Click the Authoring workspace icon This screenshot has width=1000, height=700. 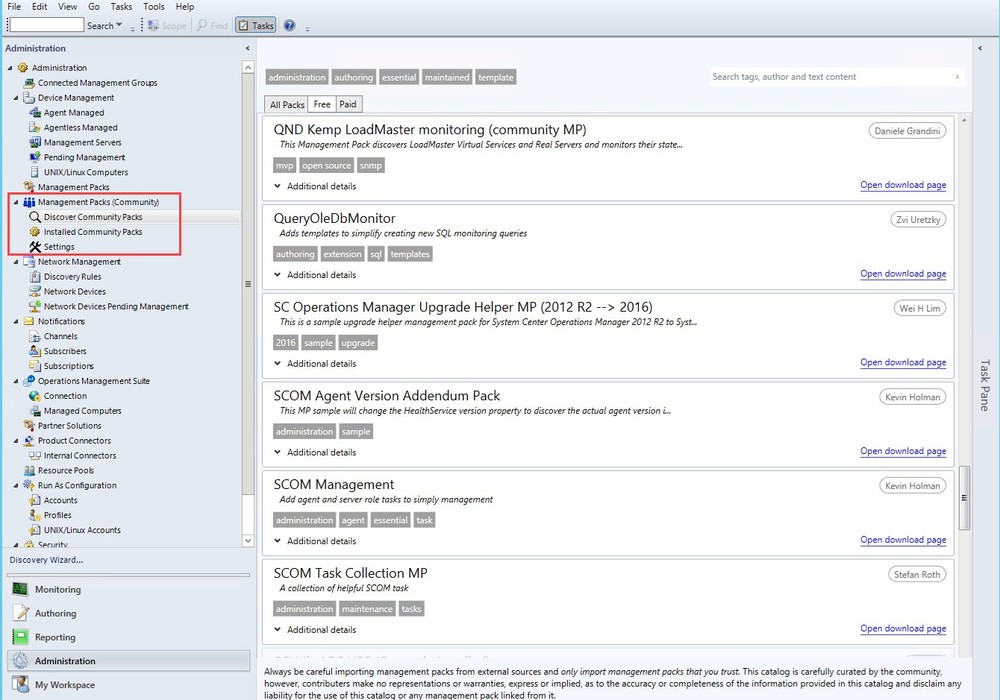[x=20, y=613]
